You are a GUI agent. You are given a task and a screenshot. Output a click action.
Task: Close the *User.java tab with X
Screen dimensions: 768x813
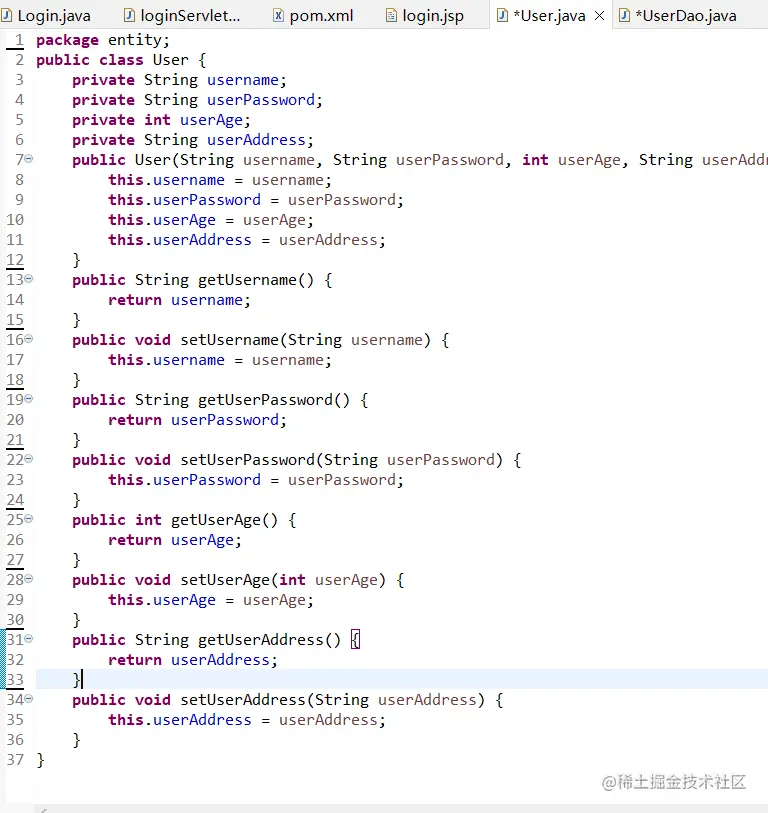[x=599, y=16]
